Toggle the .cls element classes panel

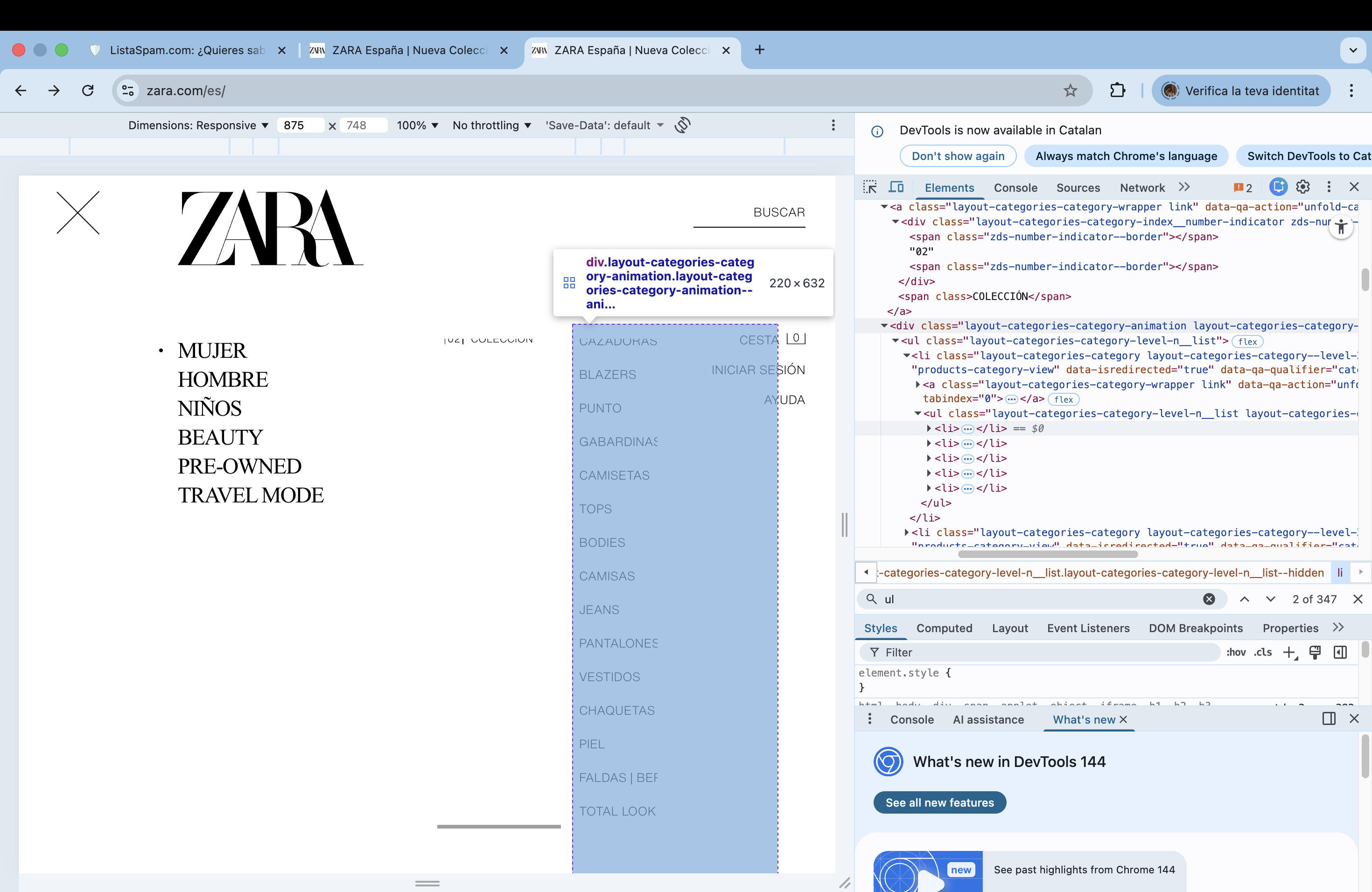click(x=1262, y=652)
